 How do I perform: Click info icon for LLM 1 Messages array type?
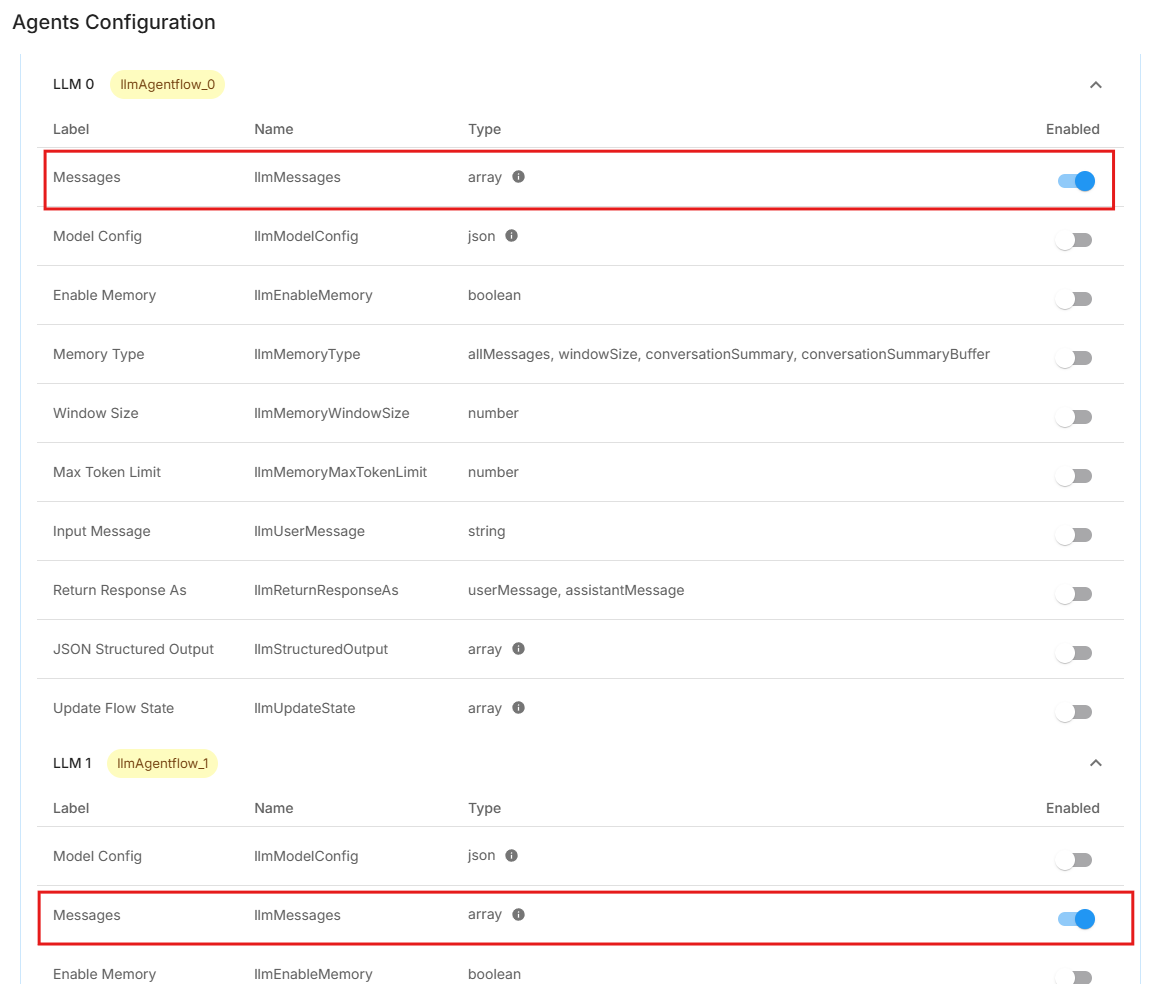point(518,915)
